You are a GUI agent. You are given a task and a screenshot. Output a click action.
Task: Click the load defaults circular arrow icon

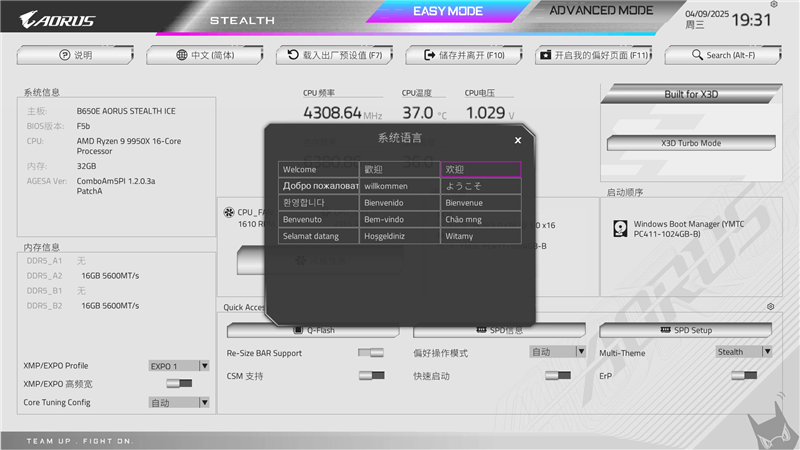(293, 55)
